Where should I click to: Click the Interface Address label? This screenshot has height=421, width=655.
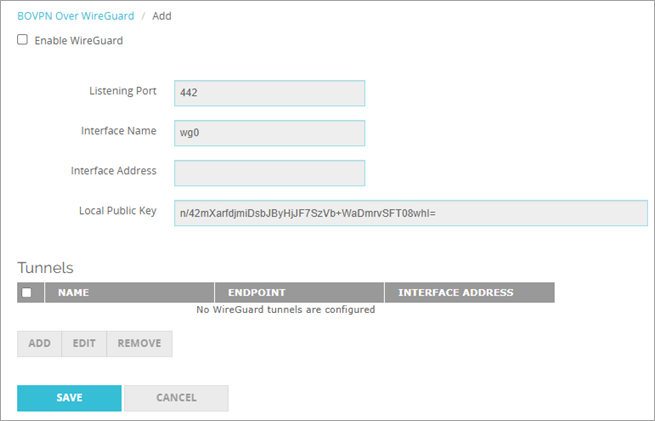point(114,171)
